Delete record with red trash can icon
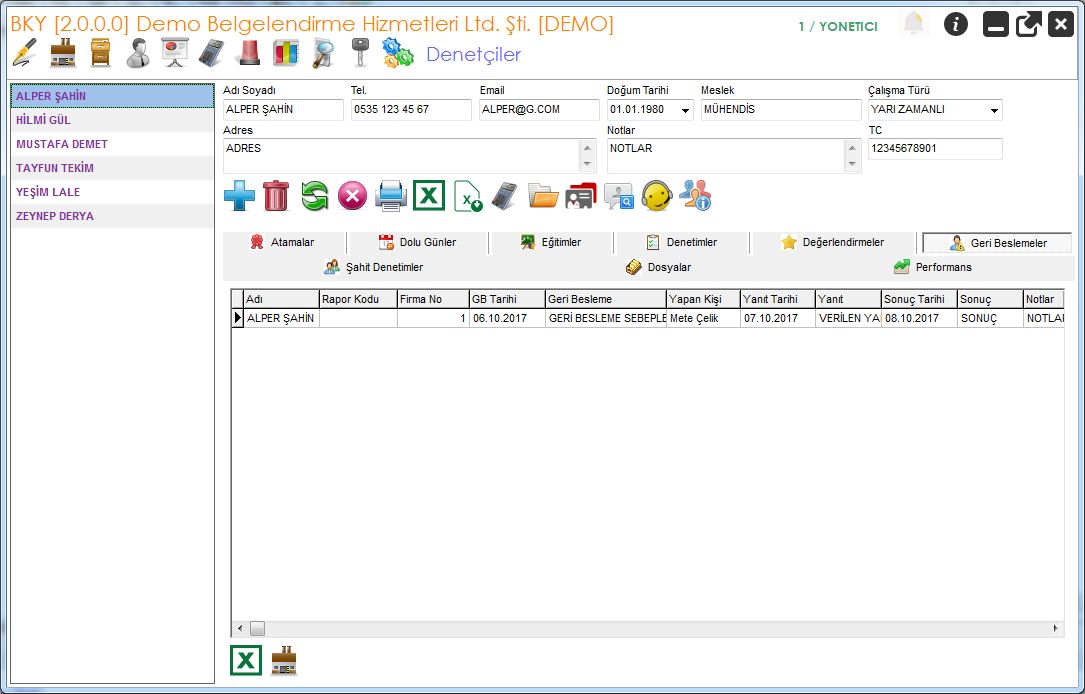The image size is (1085, 694). [276, 196]
